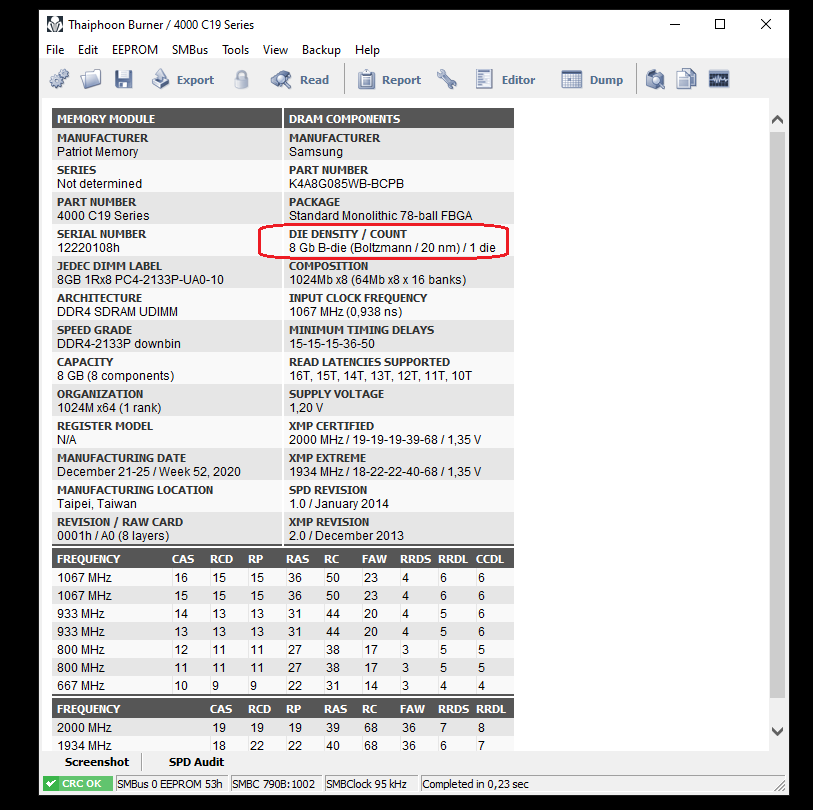Click speed grade 'DDR4-2133P downbin'
The width and height of the screenshot is (813, 810).
(119, 344)
